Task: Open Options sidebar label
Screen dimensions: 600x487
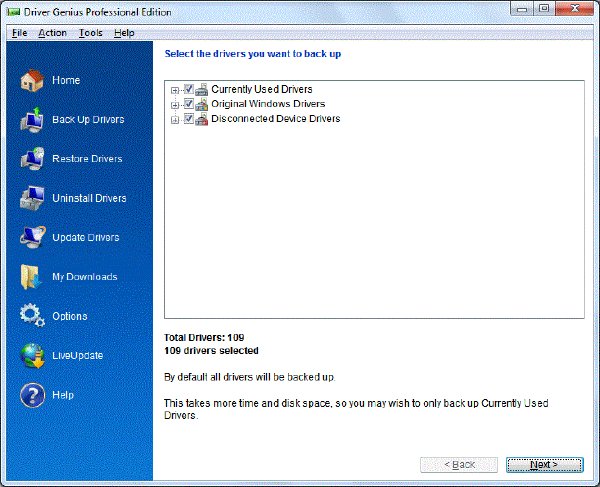Action: (70, 316)
